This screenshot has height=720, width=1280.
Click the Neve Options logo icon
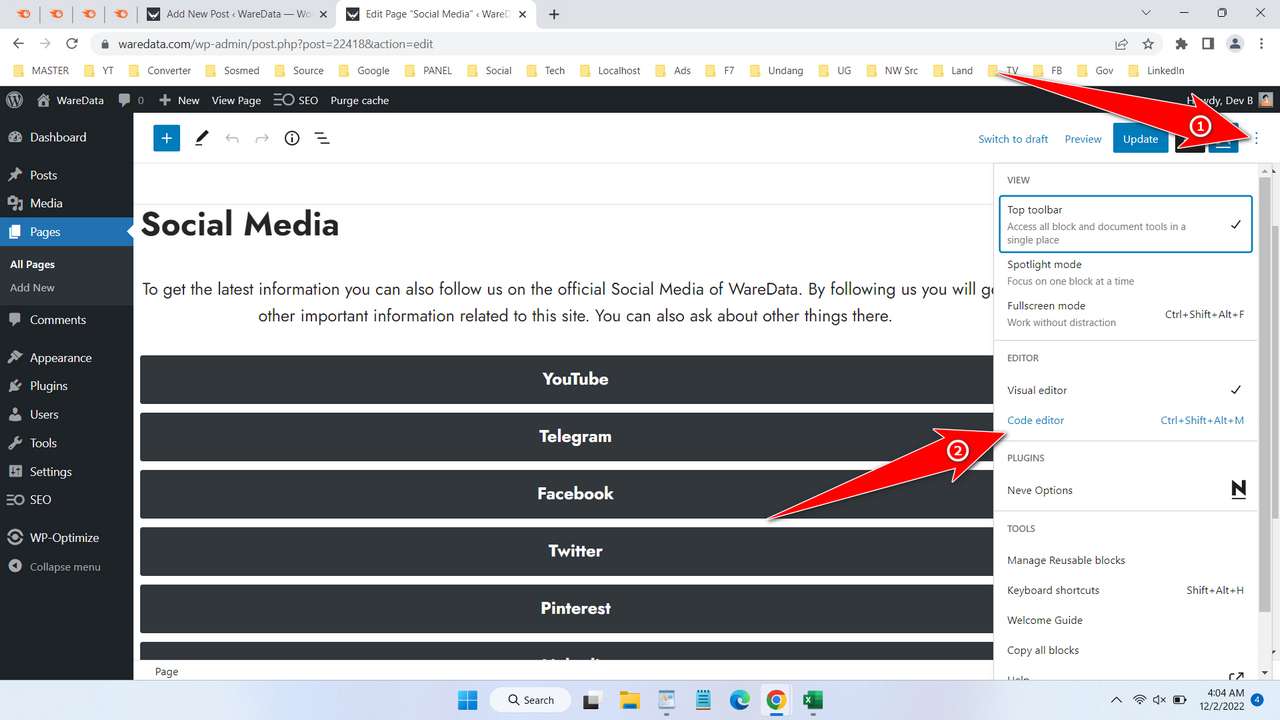1238,490
